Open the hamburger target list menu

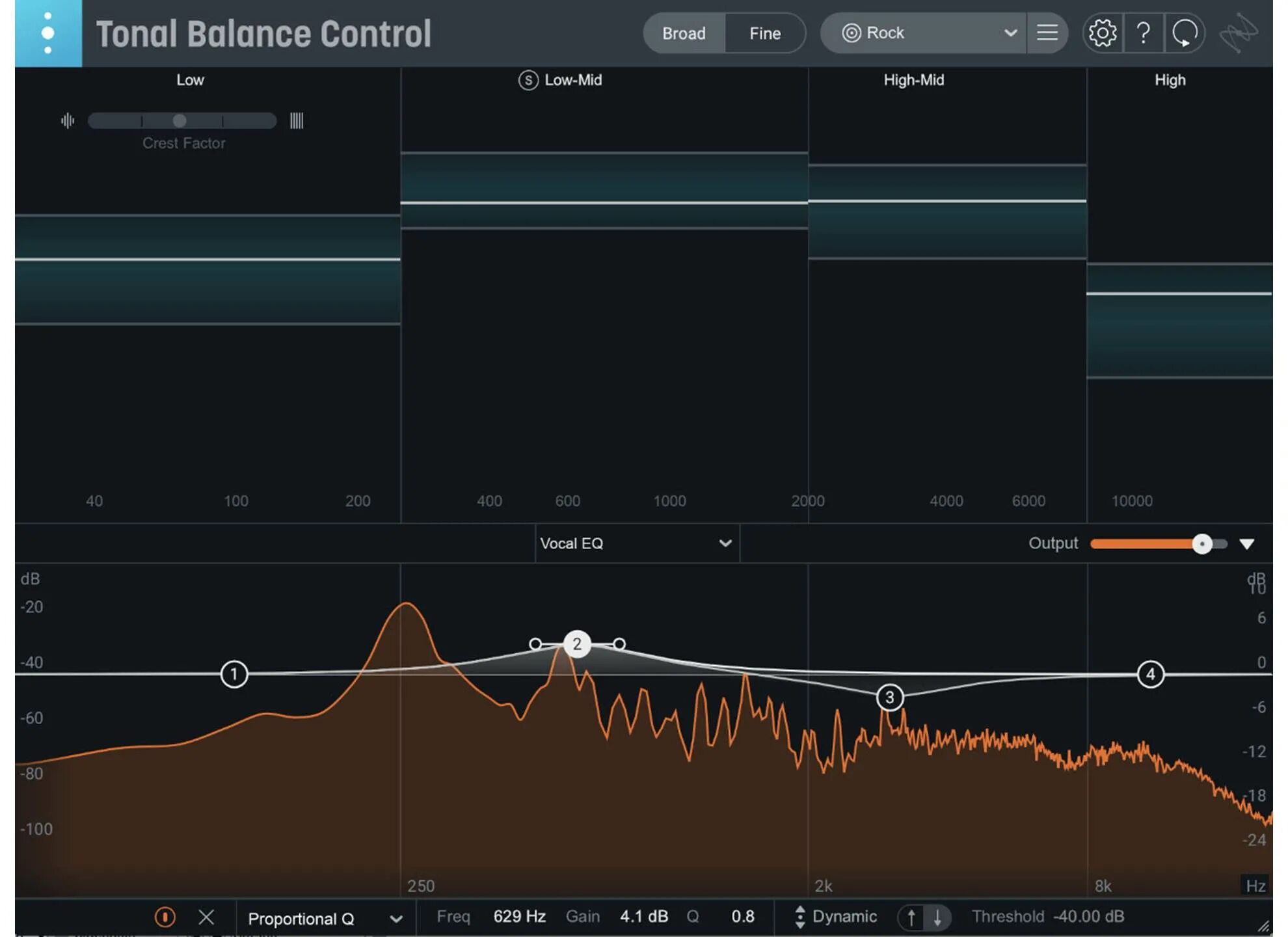click(1047, 33)
